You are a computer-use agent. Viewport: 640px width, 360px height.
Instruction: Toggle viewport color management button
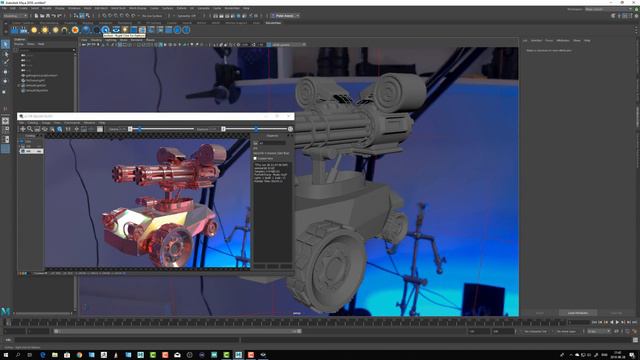[x=269, y=44]
